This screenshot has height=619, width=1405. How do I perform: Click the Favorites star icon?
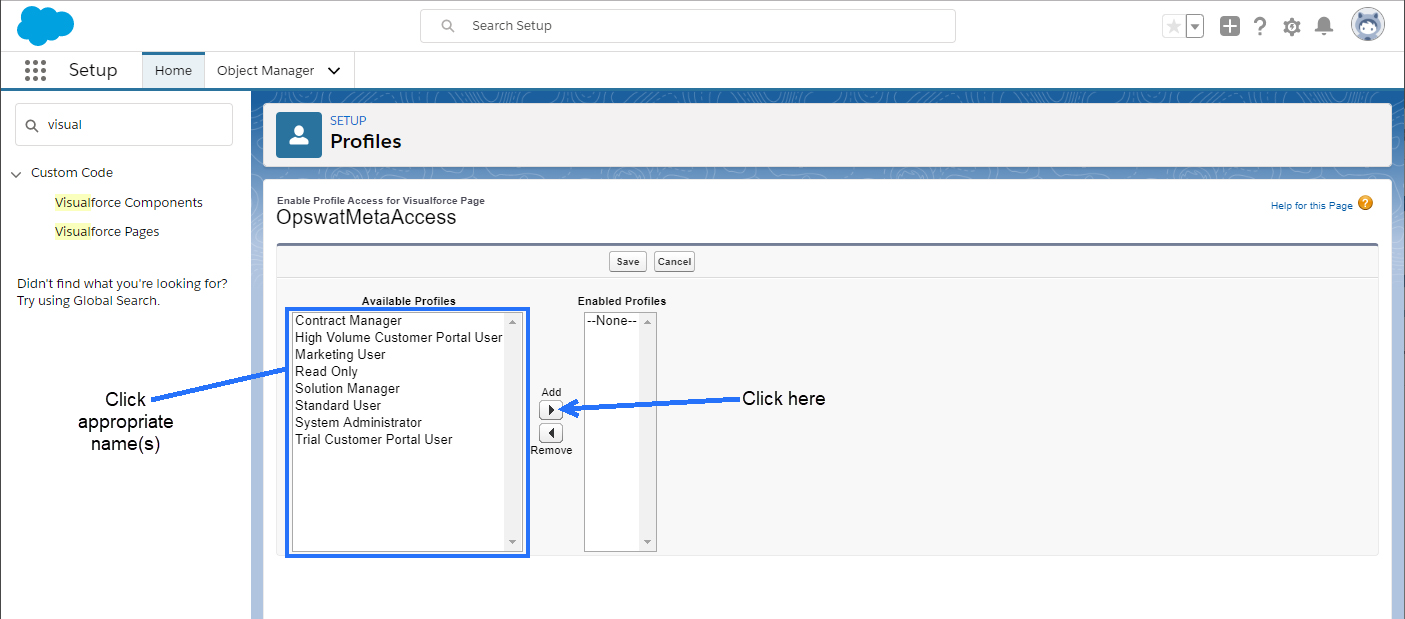click(1173, 27)
